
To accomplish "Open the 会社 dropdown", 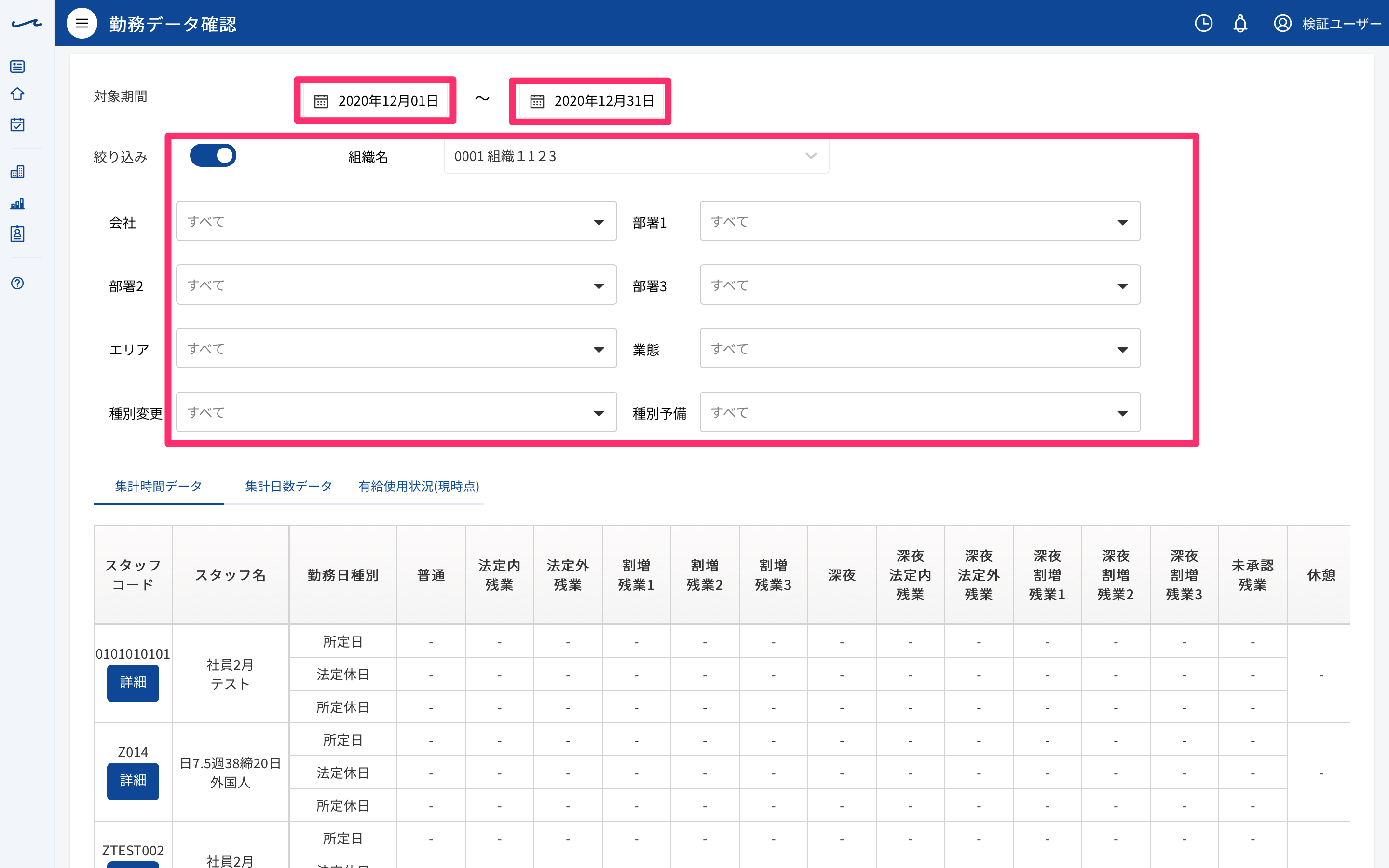I will point(396,222).
